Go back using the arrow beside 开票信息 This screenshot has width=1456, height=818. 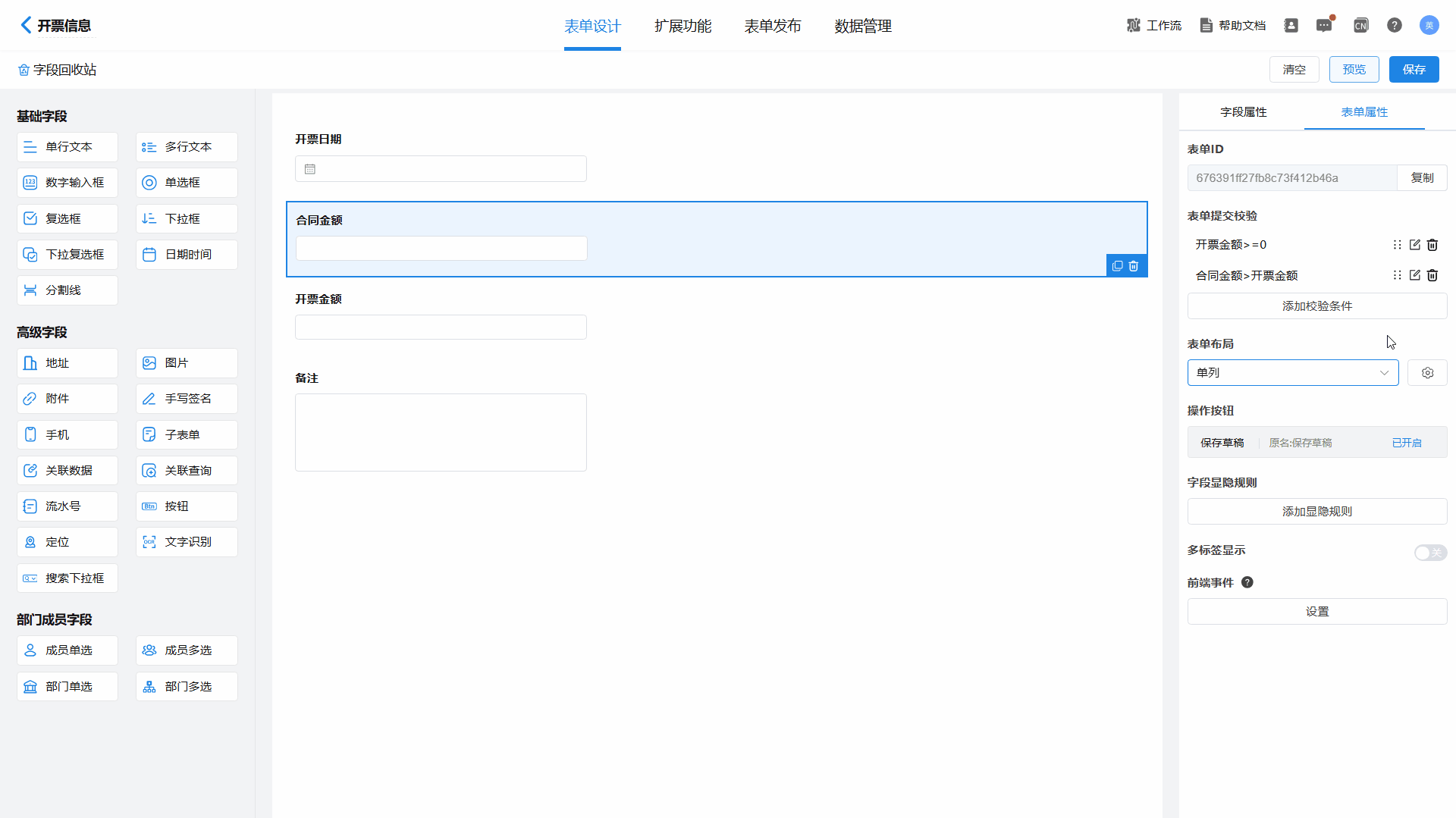click(26, 25)
